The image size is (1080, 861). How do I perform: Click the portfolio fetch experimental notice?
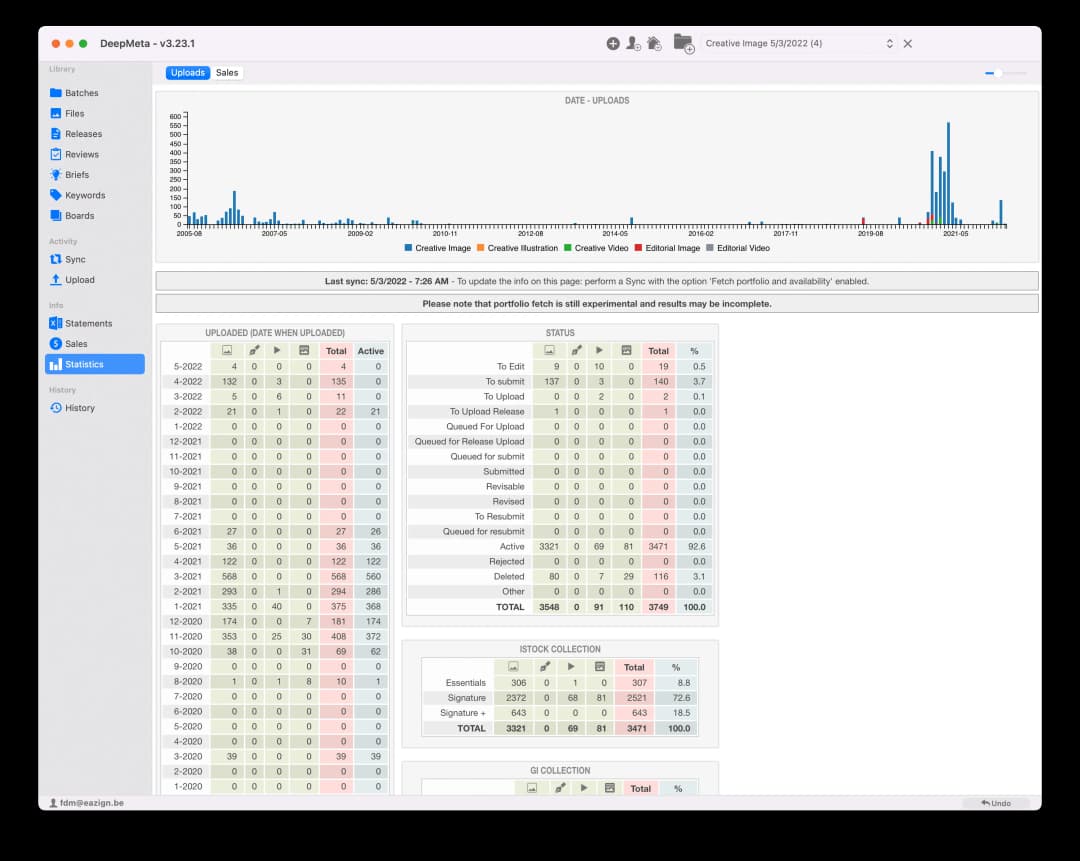pyautogui.click(x=596, y=304)
